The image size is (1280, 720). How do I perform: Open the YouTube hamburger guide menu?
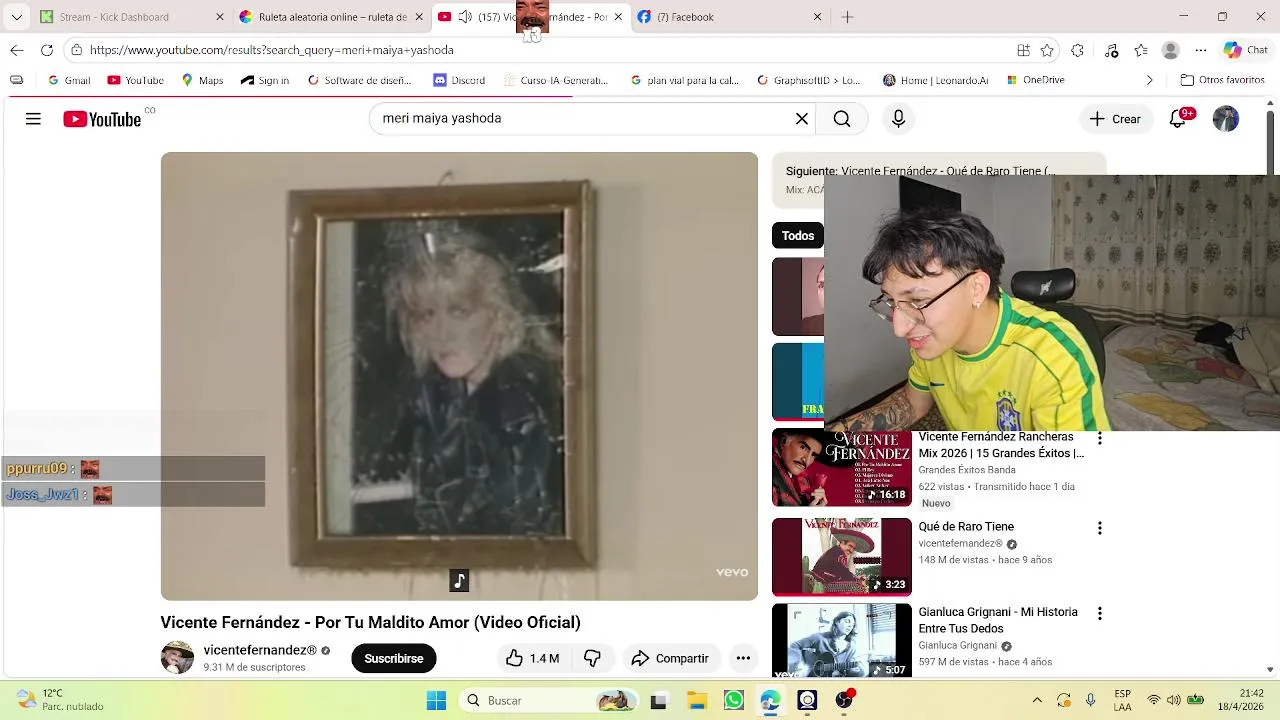tap(33, 119)
